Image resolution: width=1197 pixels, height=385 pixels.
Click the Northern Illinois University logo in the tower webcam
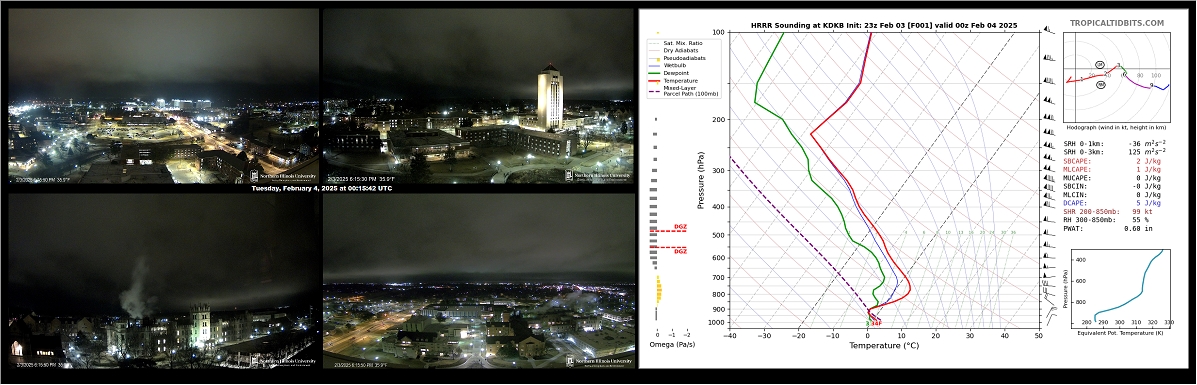[x=598, y=175]
